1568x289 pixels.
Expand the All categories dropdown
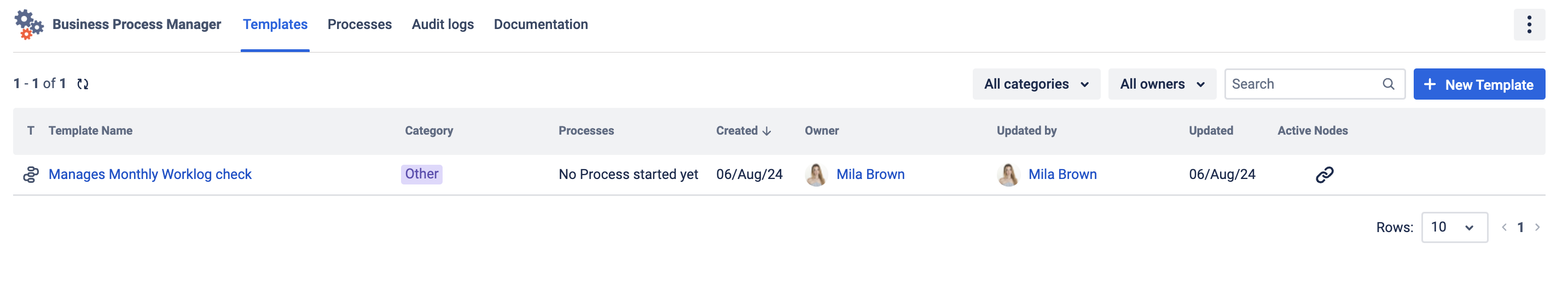1035,84
